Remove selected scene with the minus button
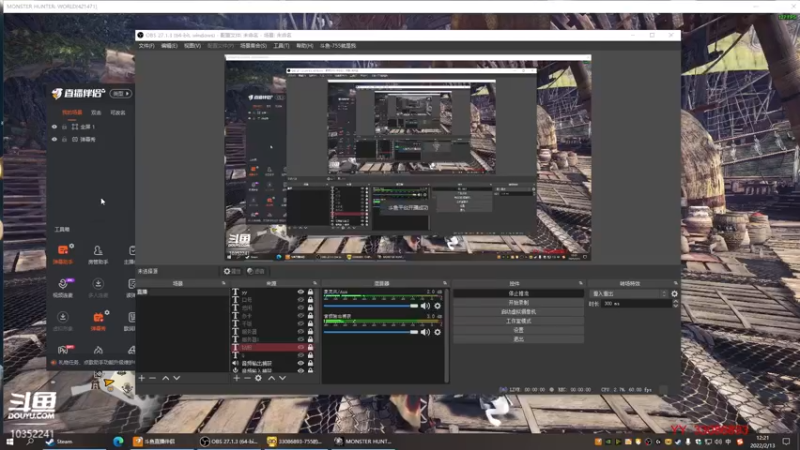 (152, 378)
